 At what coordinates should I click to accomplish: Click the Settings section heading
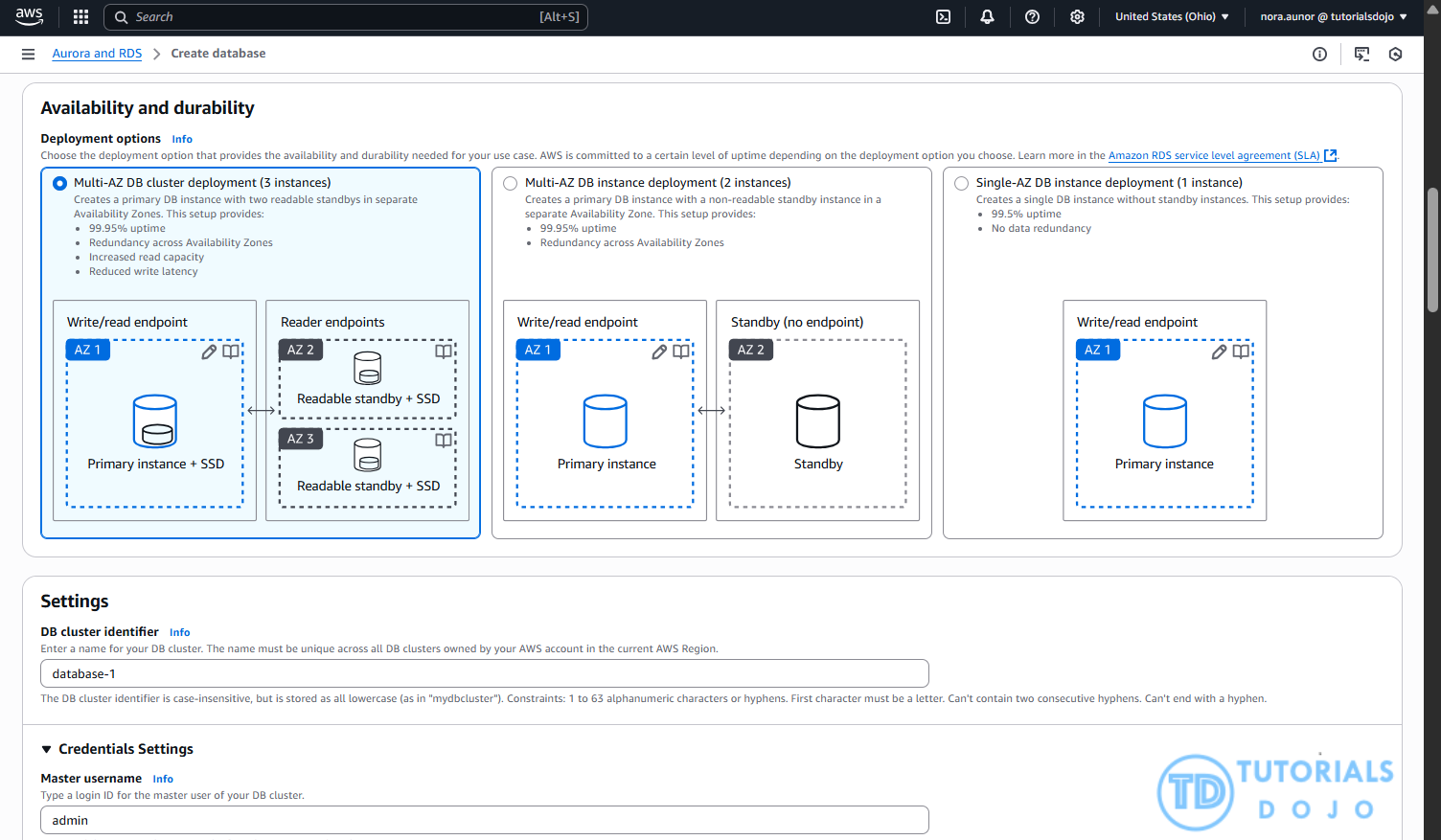coord(75,602)
